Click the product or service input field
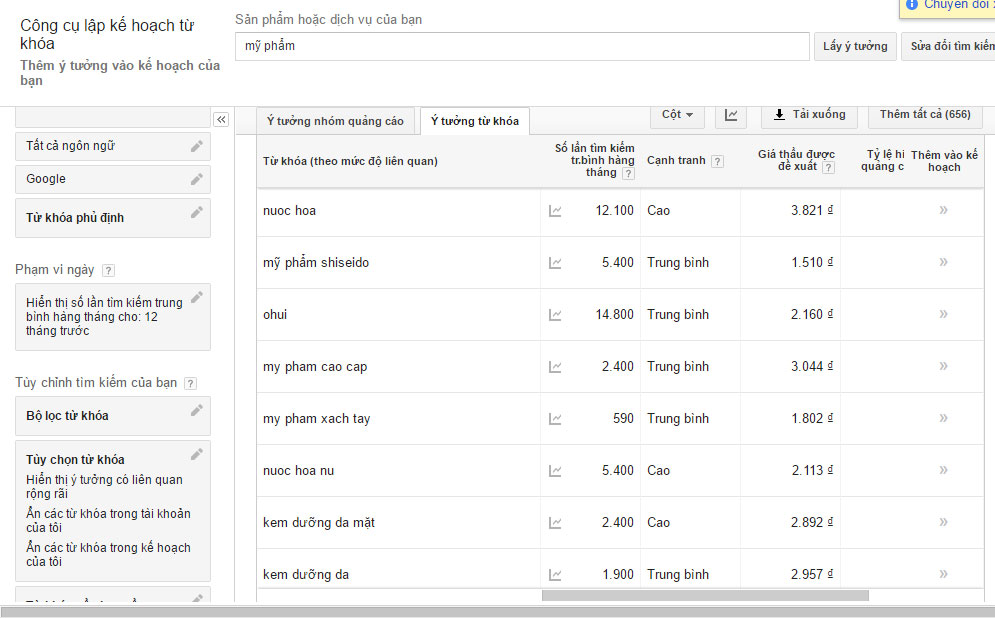 [x=522, y=46]
